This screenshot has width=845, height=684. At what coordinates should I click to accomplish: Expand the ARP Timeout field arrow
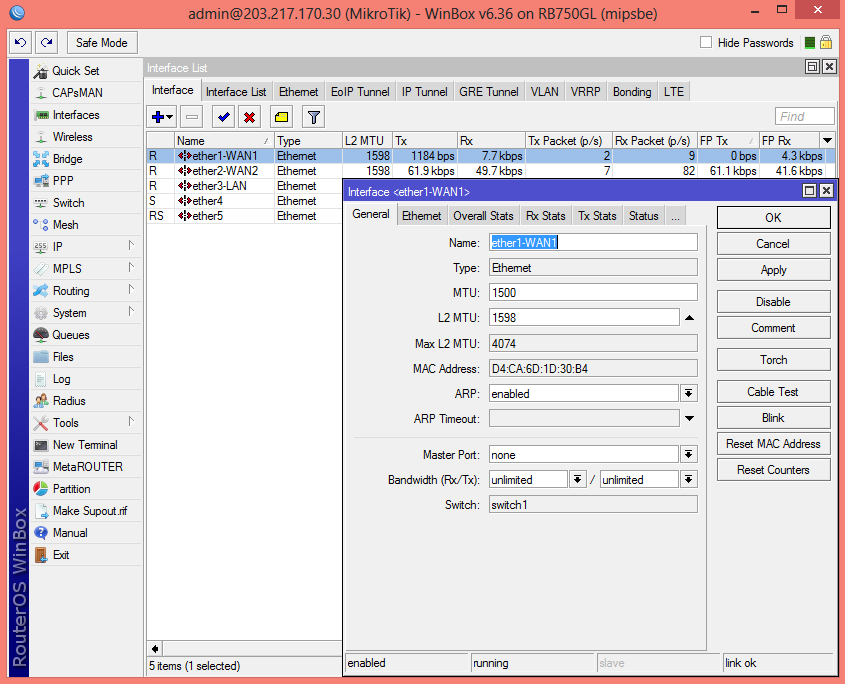[x=689, y=418]
